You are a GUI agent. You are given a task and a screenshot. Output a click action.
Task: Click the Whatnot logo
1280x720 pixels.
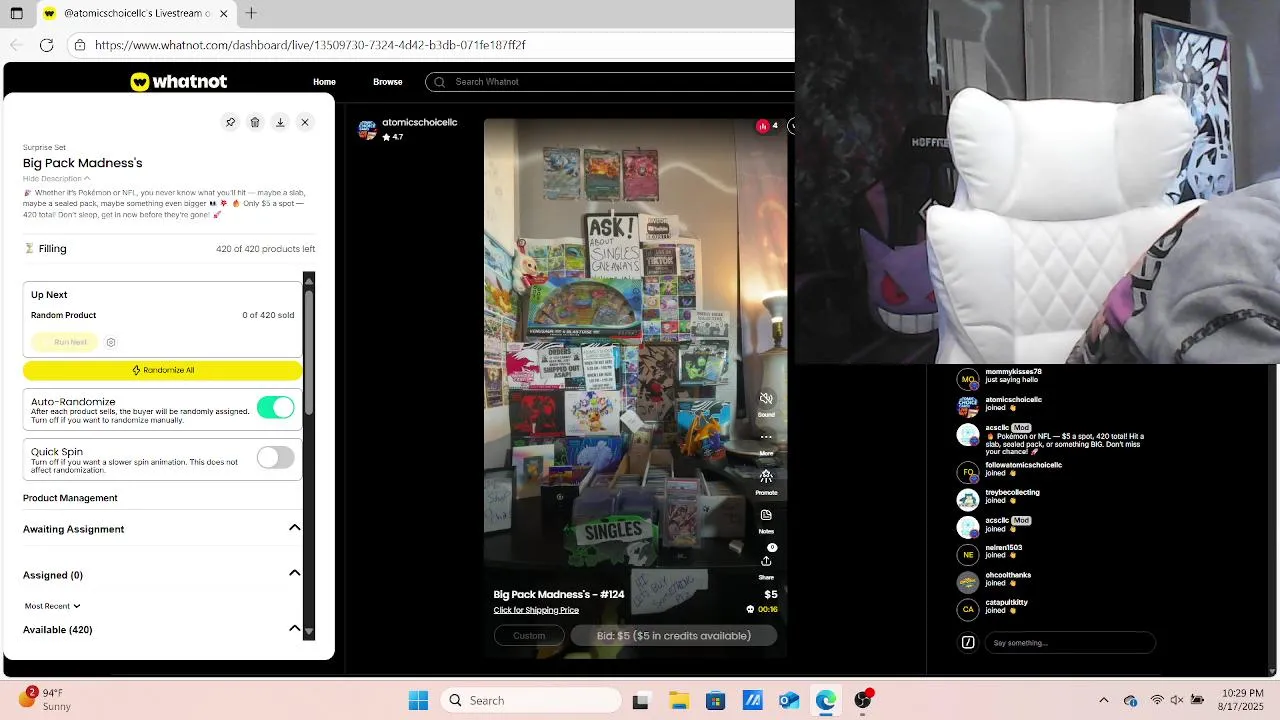178,82
